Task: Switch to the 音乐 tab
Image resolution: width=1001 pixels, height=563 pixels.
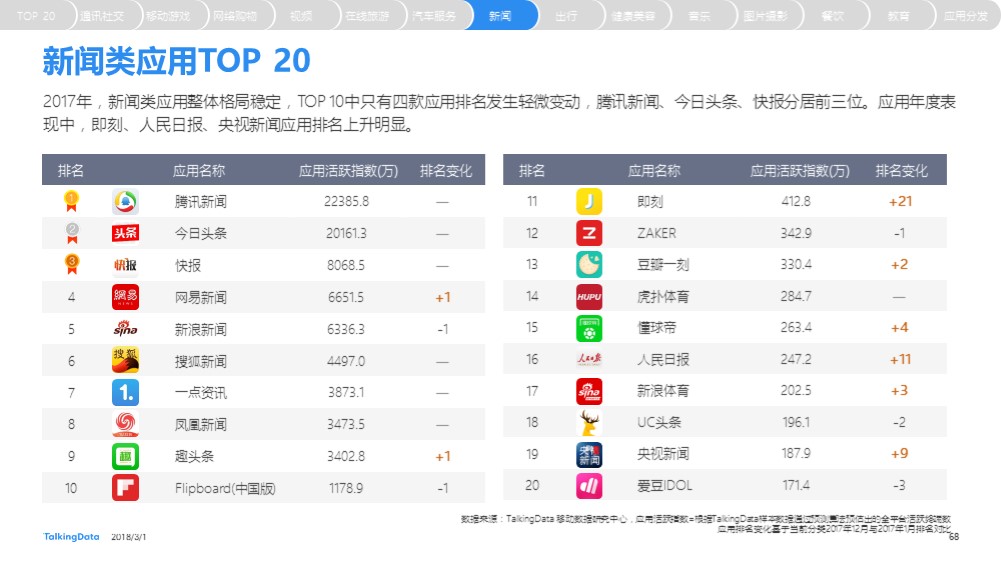Action: pyautogui.click(x=700, y=15)
